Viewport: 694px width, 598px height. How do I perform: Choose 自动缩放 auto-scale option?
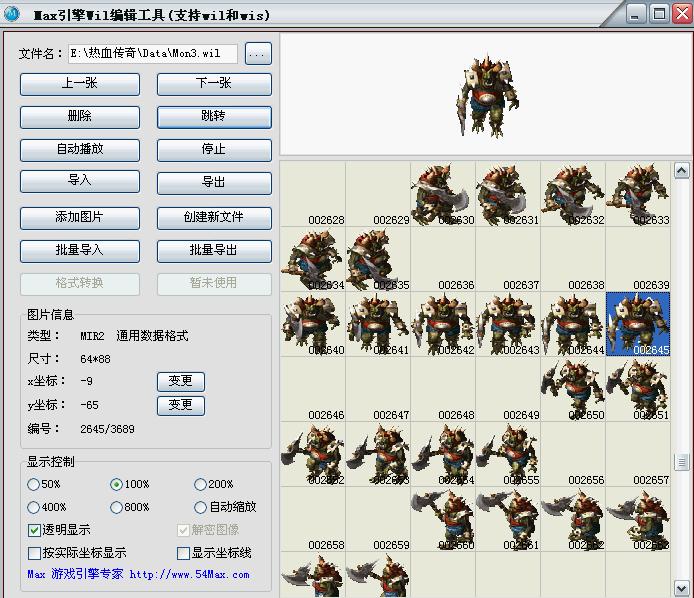[x=200, y=507]
